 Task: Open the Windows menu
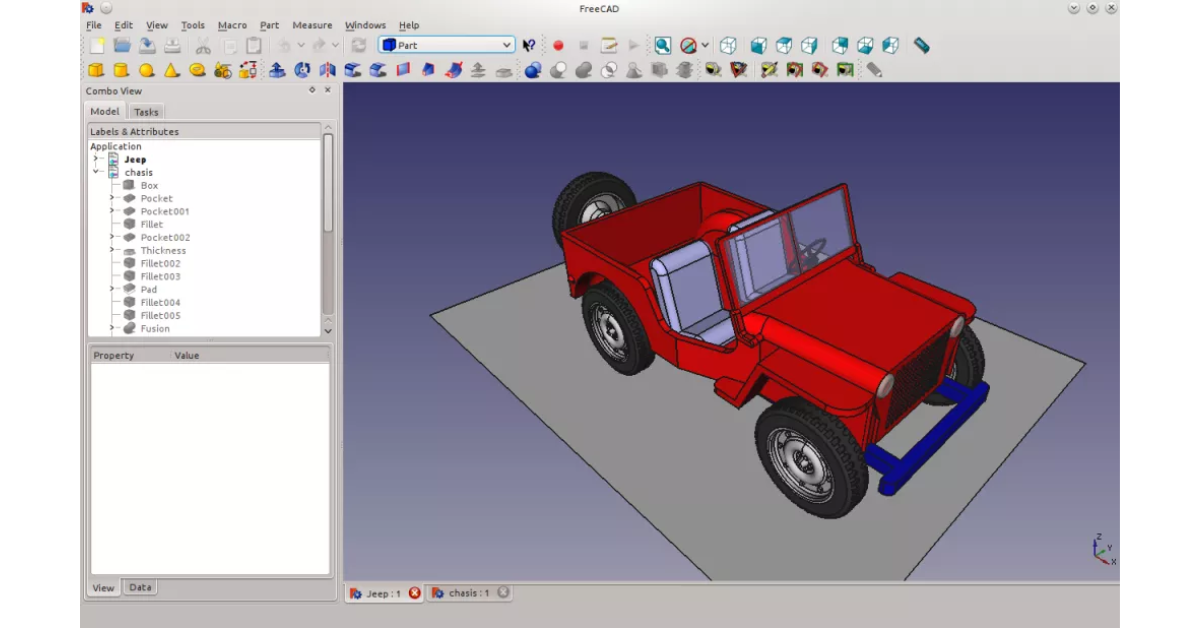[365, 25]
